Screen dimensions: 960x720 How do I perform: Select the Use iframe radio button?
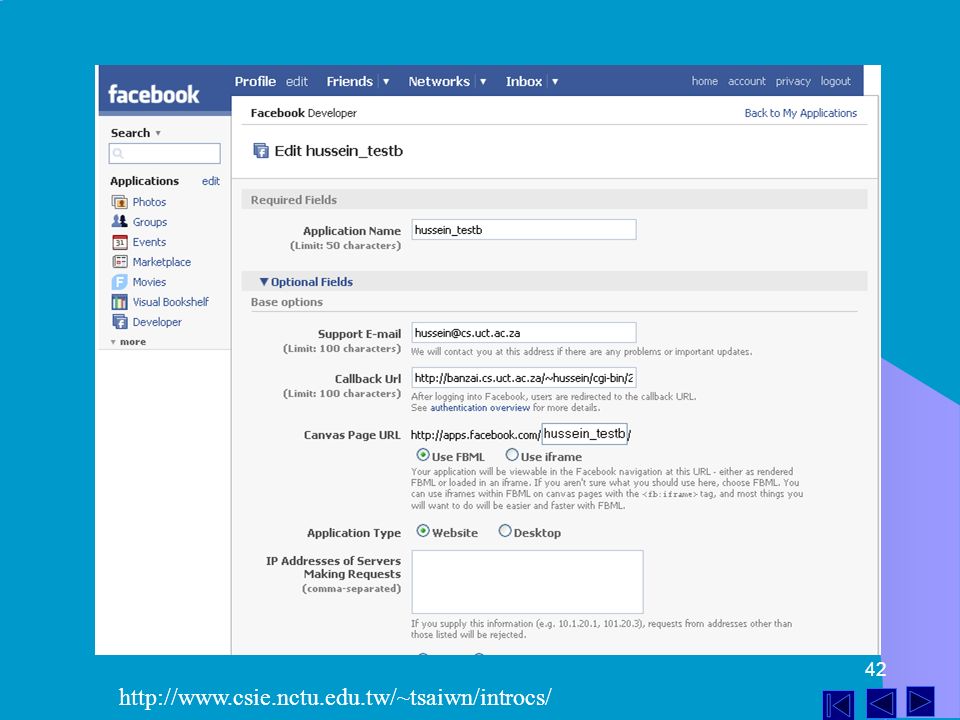tap(512, 455)
